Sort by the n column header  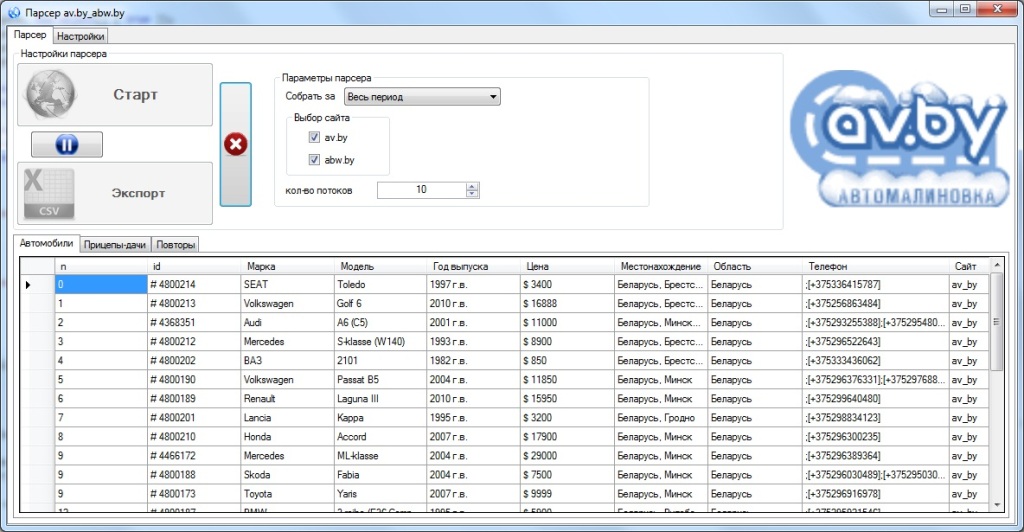[x=101, y=266]
